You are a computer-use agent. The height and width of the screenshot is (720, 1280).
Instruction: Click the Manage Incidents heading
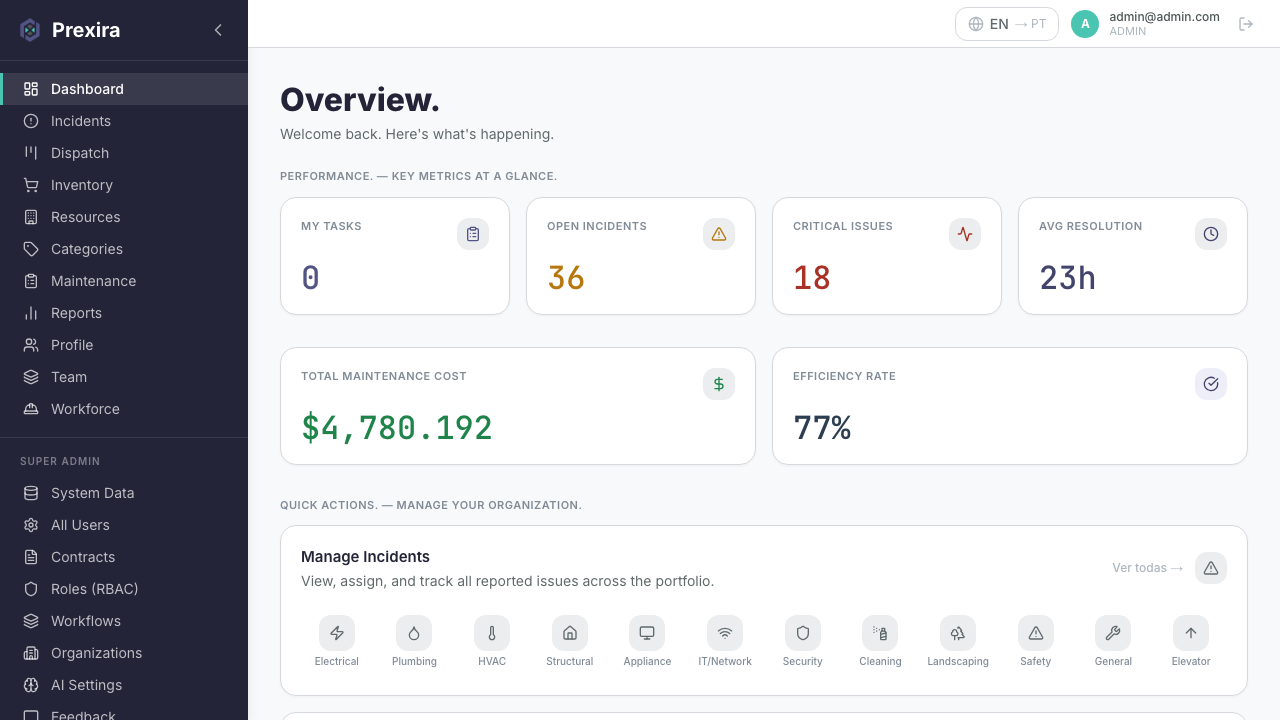pos(365,557)
